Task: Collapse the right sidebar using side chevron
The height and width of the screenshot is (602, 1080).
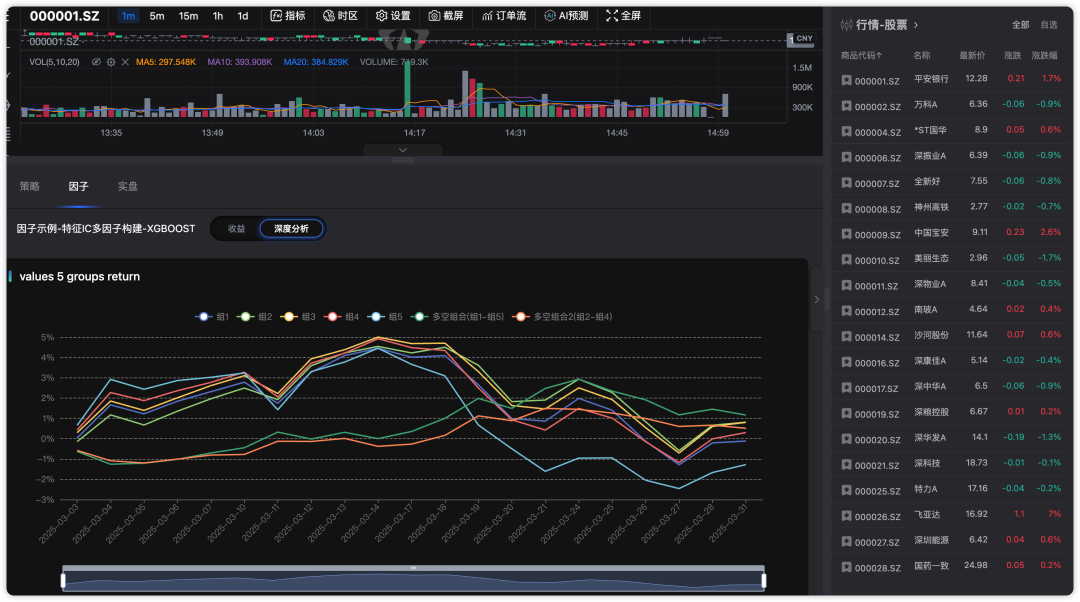Action: point(816,298)
